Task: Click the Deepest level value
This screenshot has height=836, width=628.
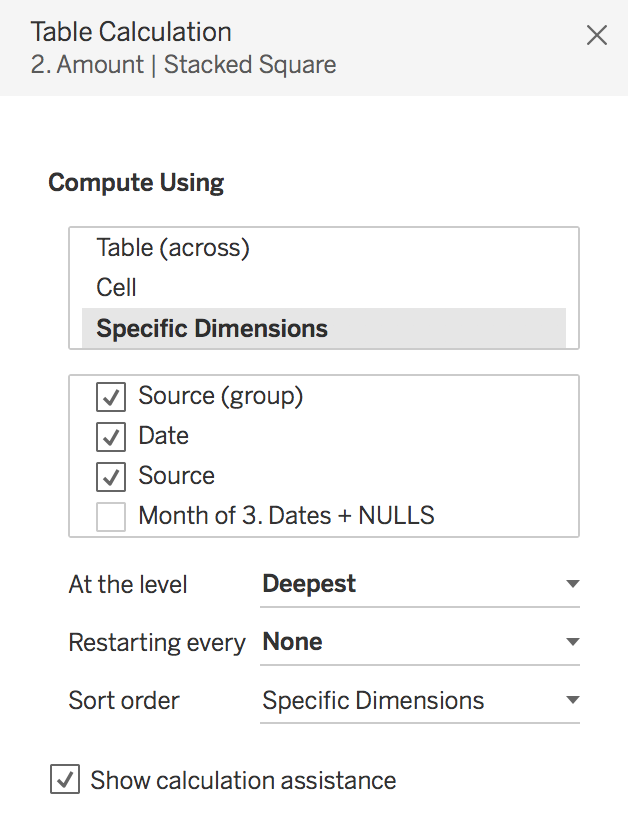Action: click(x=309, y=584)
